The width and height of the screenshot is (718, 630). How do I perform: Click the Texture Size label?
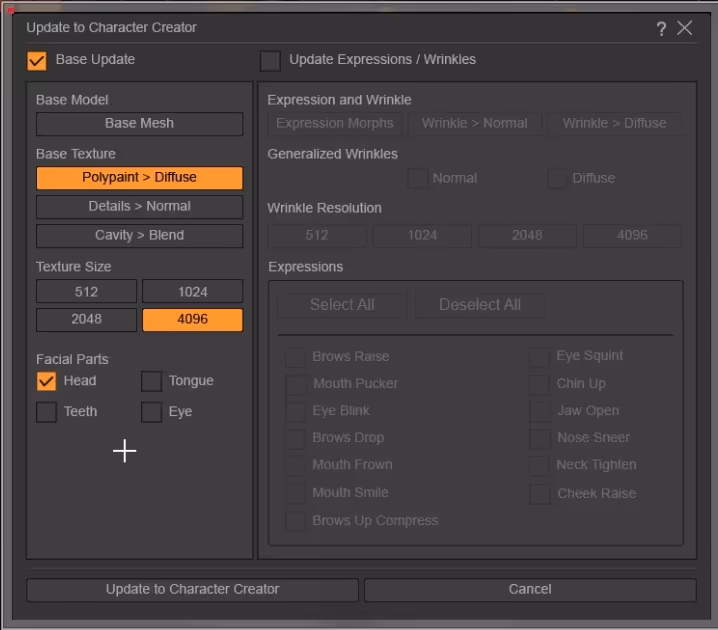pos(74,267)
